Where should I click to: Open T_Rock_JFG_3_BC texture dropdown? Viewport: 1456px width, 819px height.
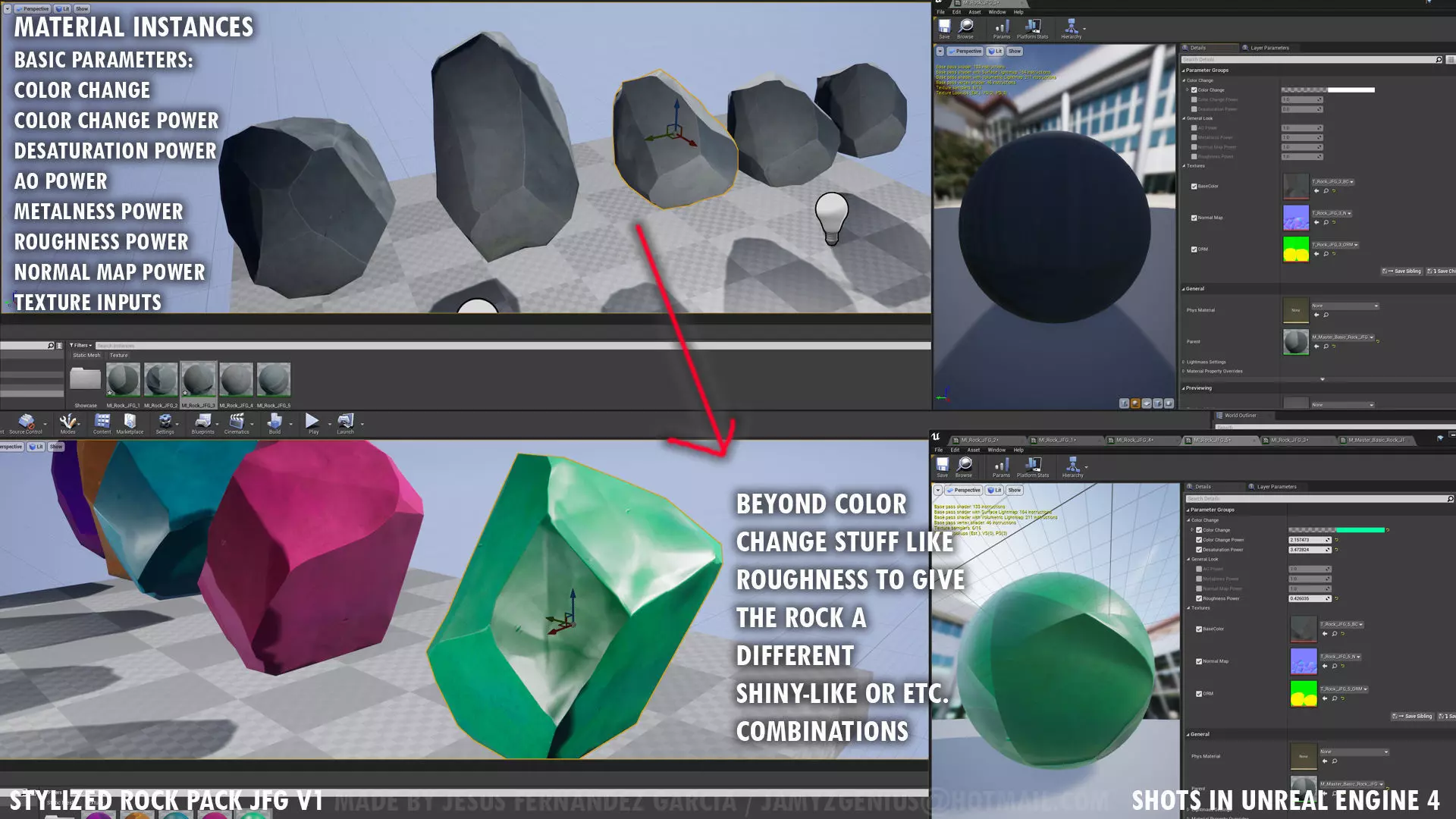tap(1333, 182)
